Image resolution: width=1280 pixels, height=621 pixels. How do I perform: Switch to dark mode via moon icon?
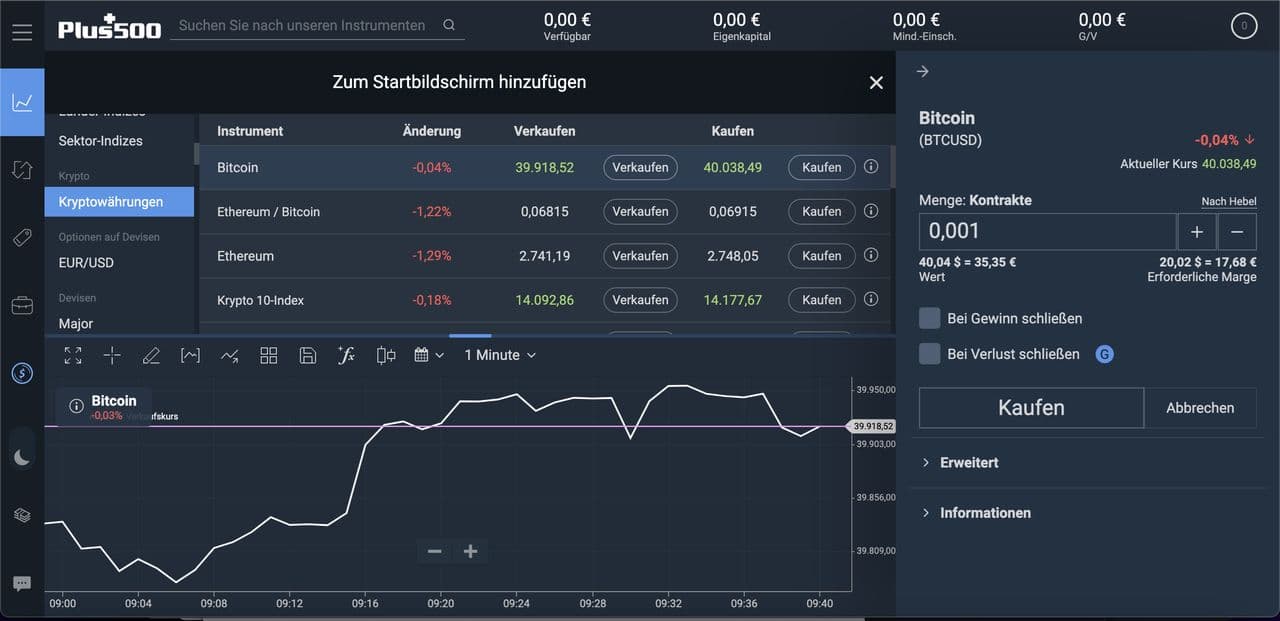click(22, 457)
